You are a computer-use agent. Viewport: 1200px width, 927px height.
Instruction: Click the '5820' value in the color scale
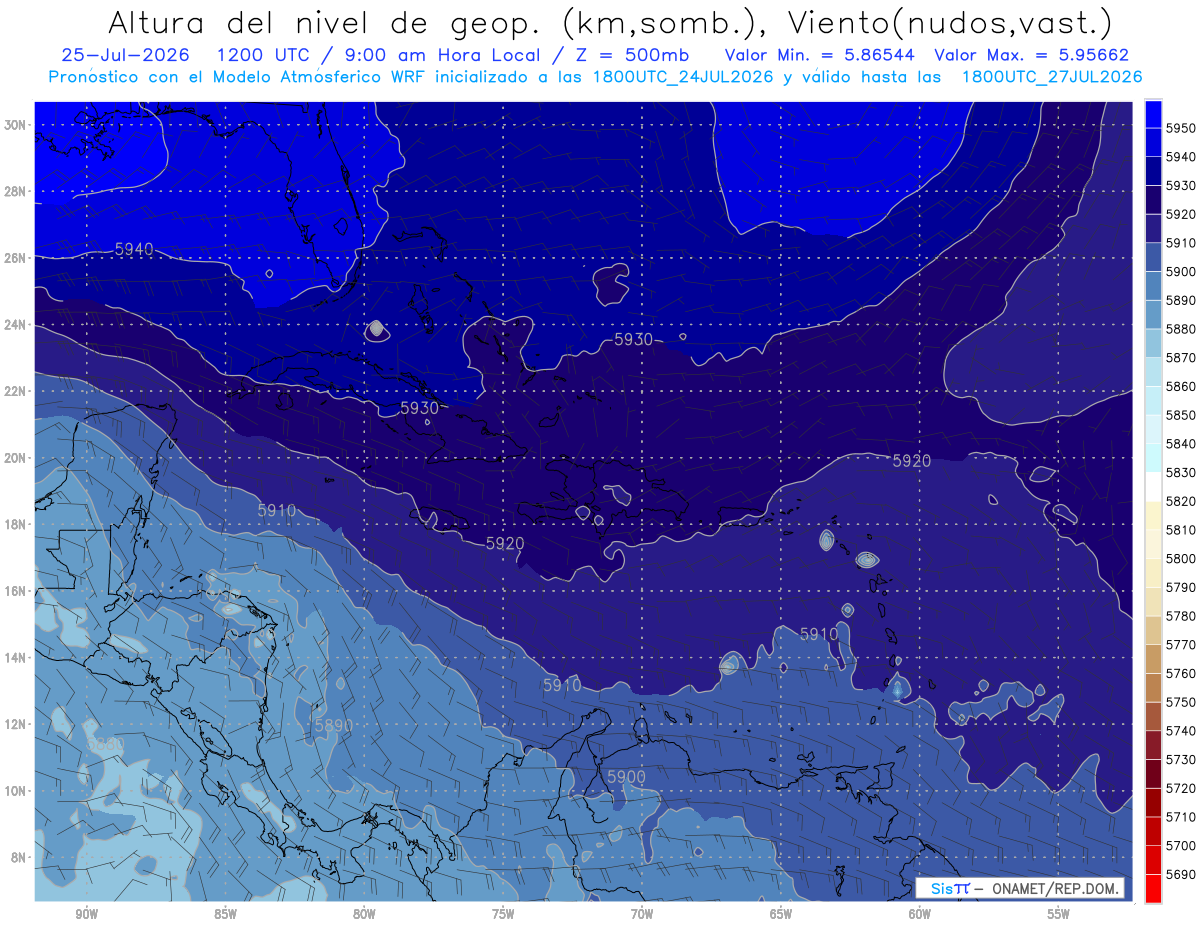pos(1181,501)
